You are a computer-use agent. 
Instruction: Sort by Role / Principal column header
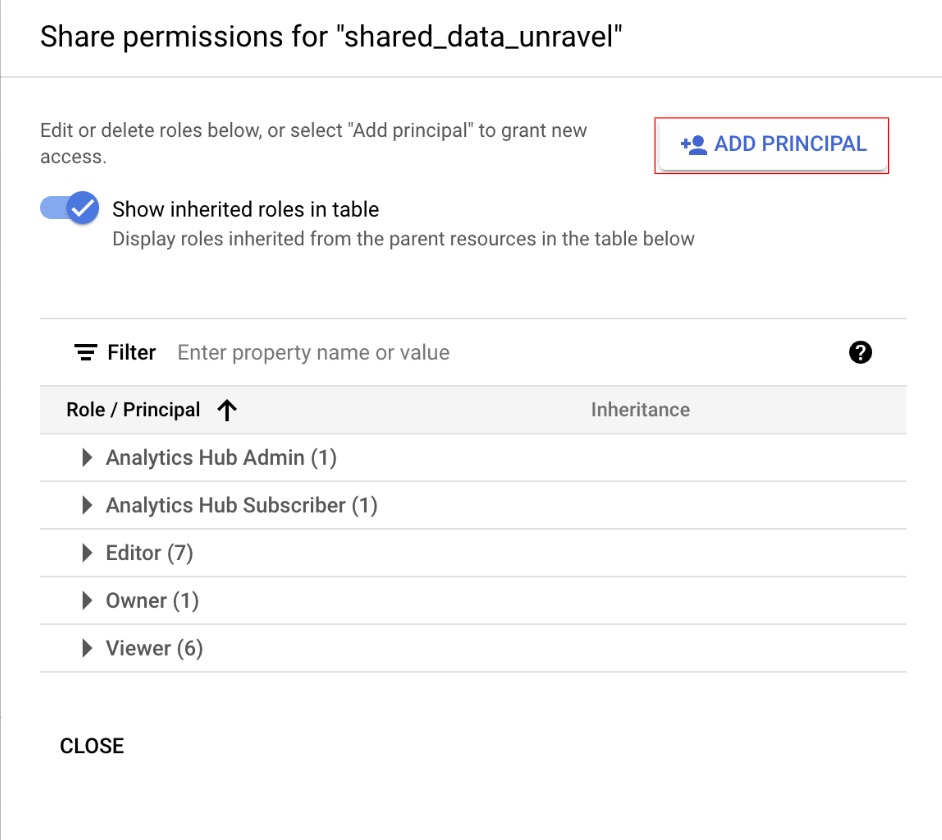[133, 410]
